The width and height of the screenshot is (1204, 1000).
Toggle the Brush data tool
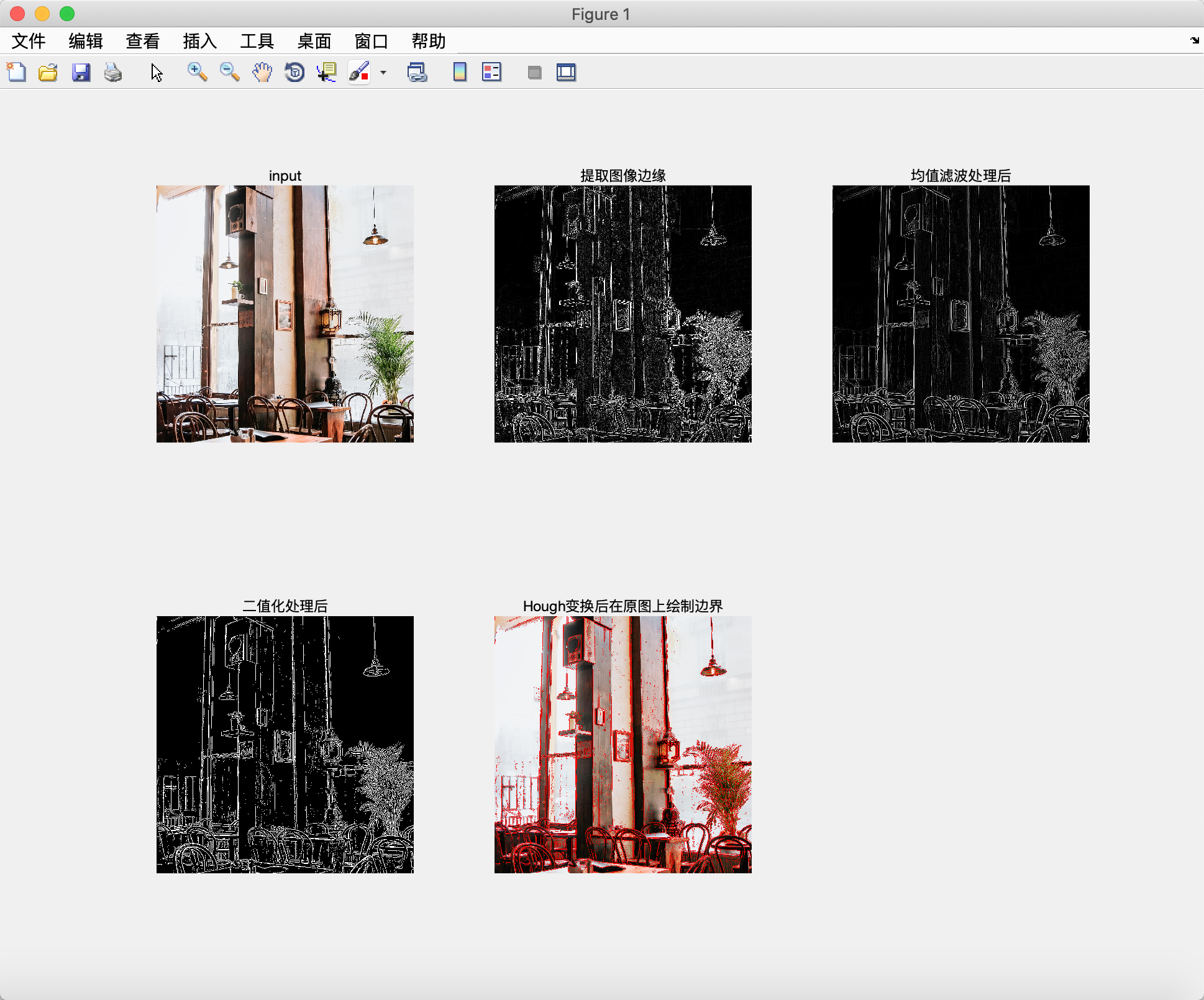[359, 73]
